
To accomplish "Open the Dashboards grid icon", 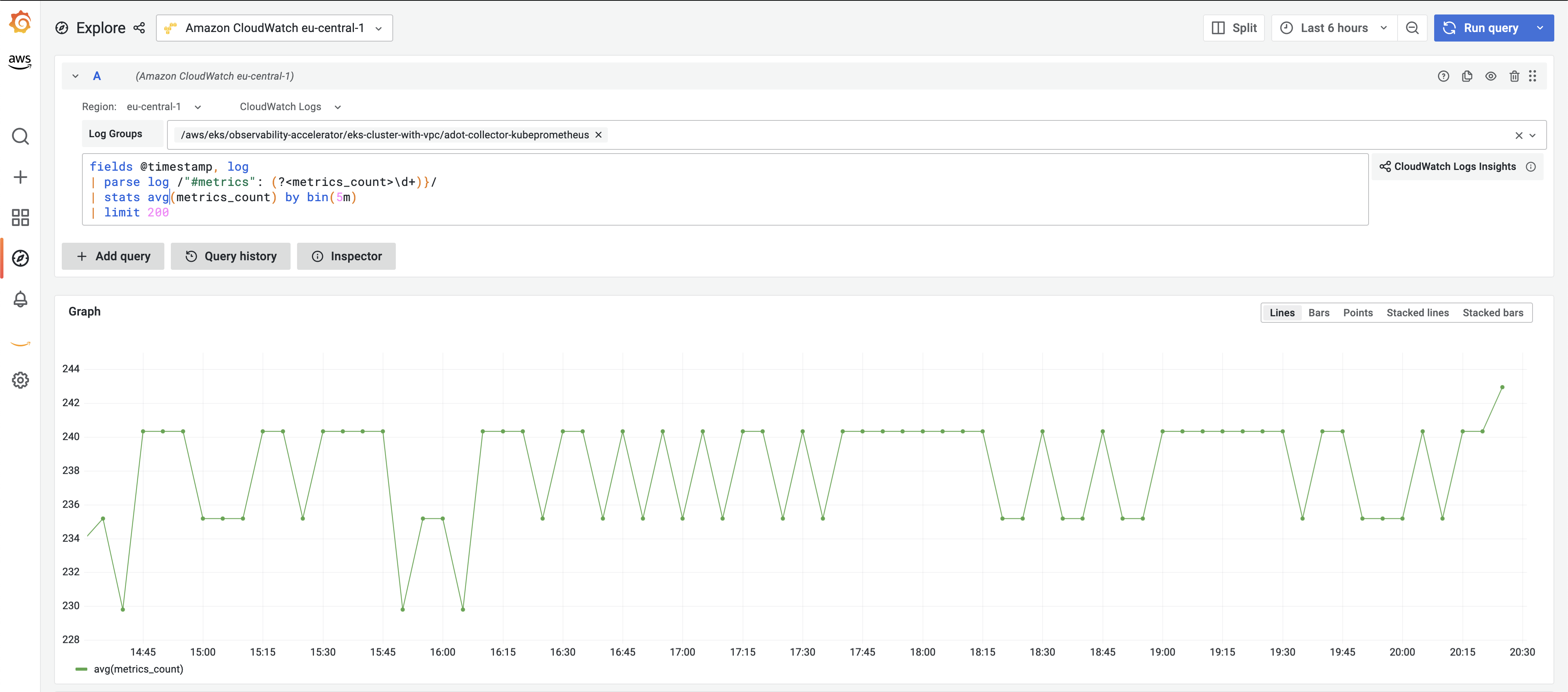I will (x=20, y=218).
